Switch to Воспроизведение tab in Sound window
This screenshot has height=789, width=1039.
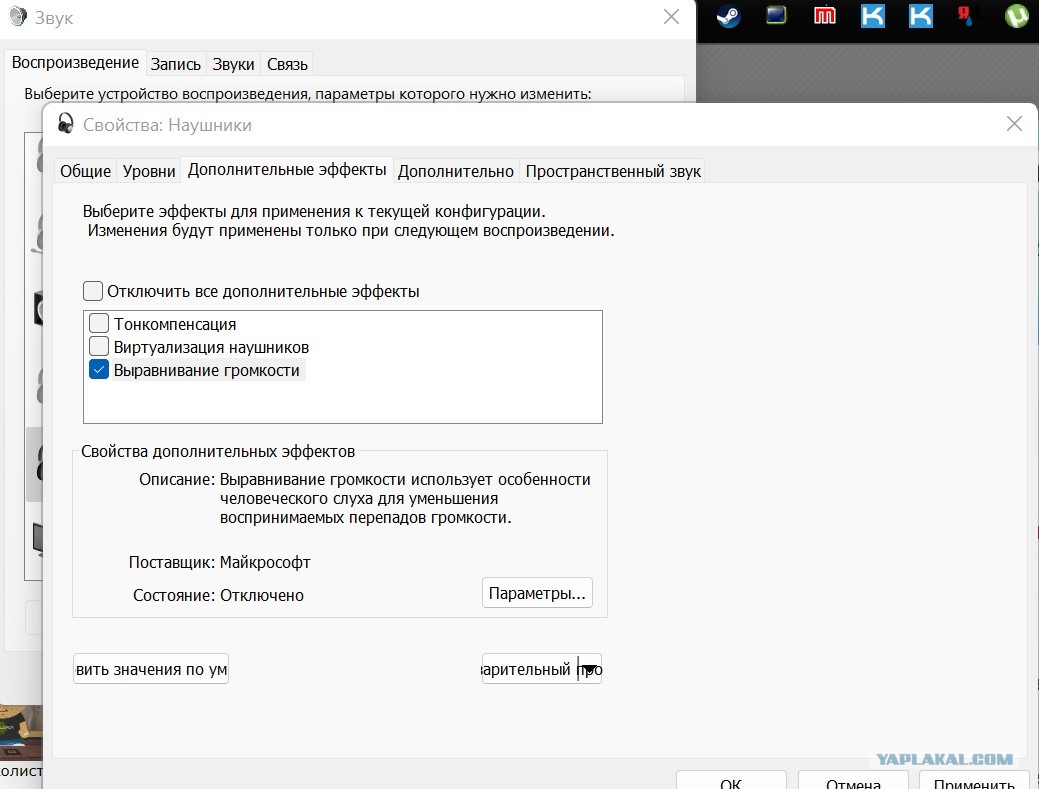point(76,63)
